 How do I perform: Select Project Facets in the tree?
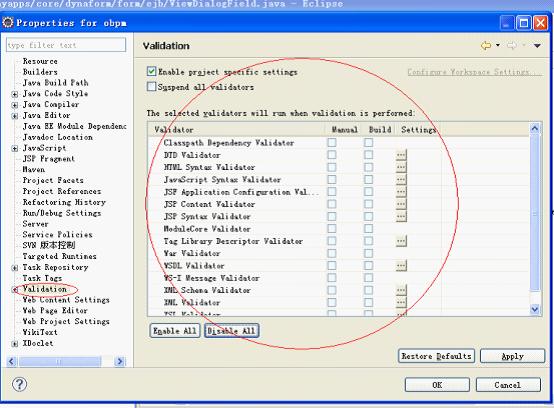pyautogui.click(x=53, y=180)
